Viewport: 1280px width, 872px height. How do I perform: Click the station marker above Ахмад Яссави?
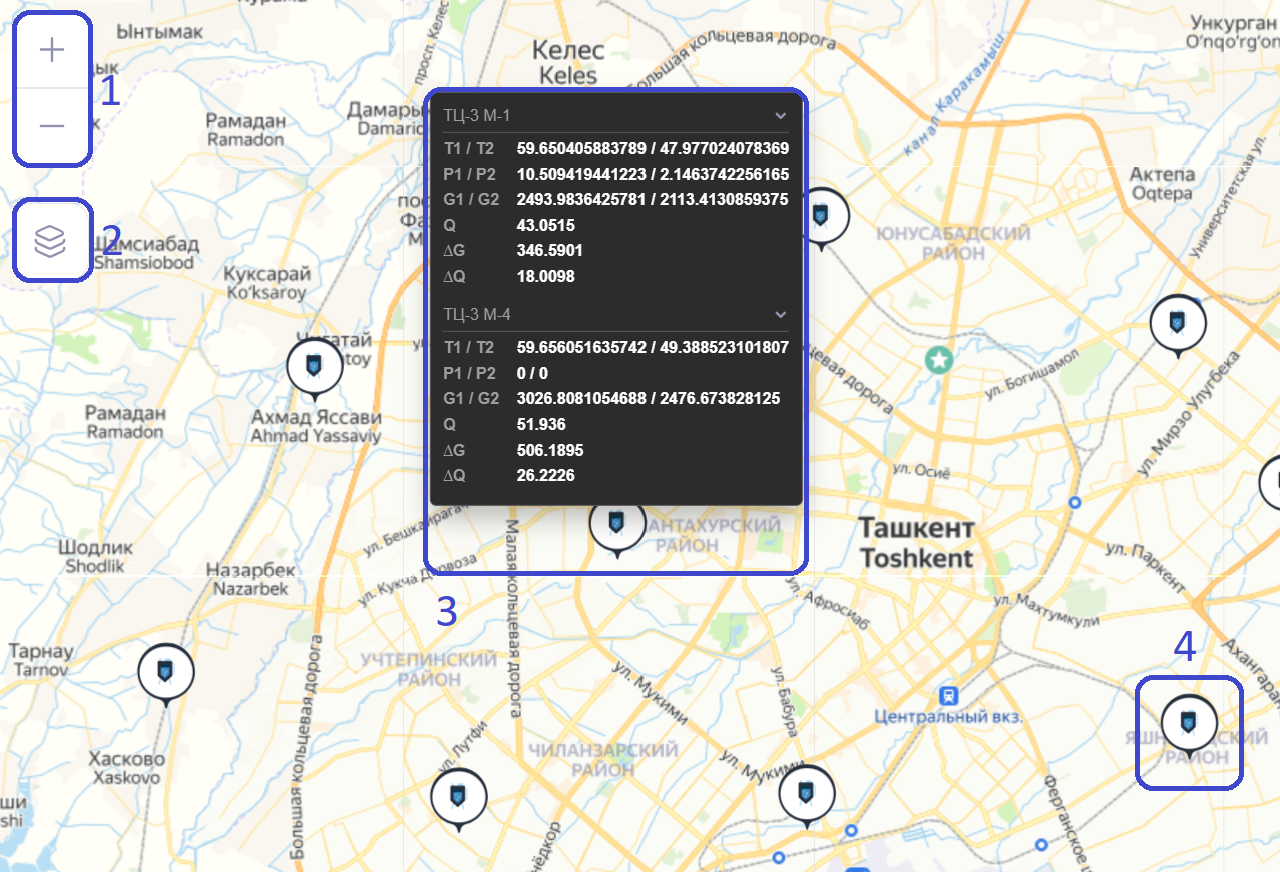[x=315, y=368]
